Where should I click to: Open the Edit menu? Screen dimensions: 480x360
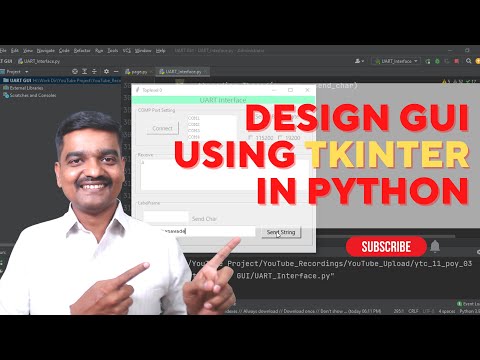(15, 51)
